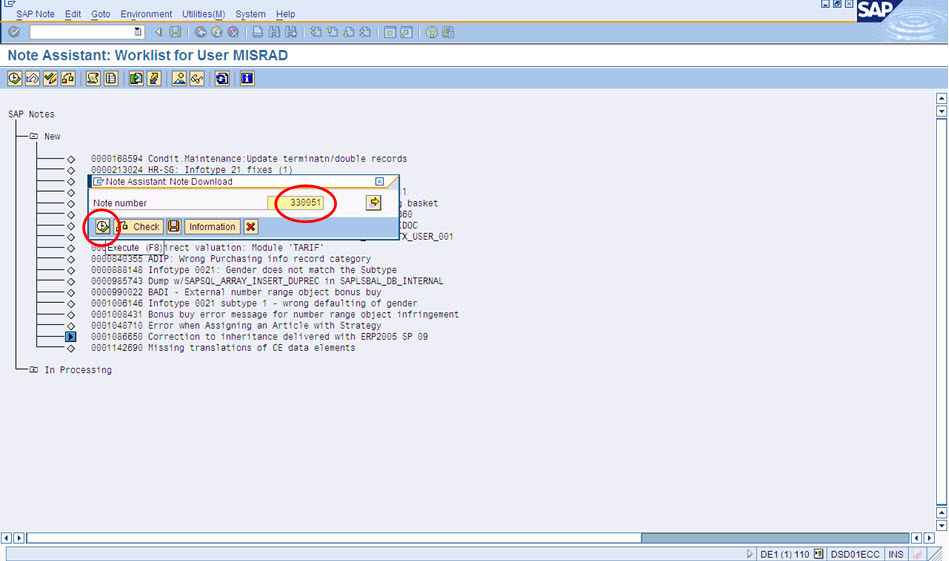The width and height of the screenshot is (949, 561).
Task: Open the Goto menu
Action: (x=100, y=14)
